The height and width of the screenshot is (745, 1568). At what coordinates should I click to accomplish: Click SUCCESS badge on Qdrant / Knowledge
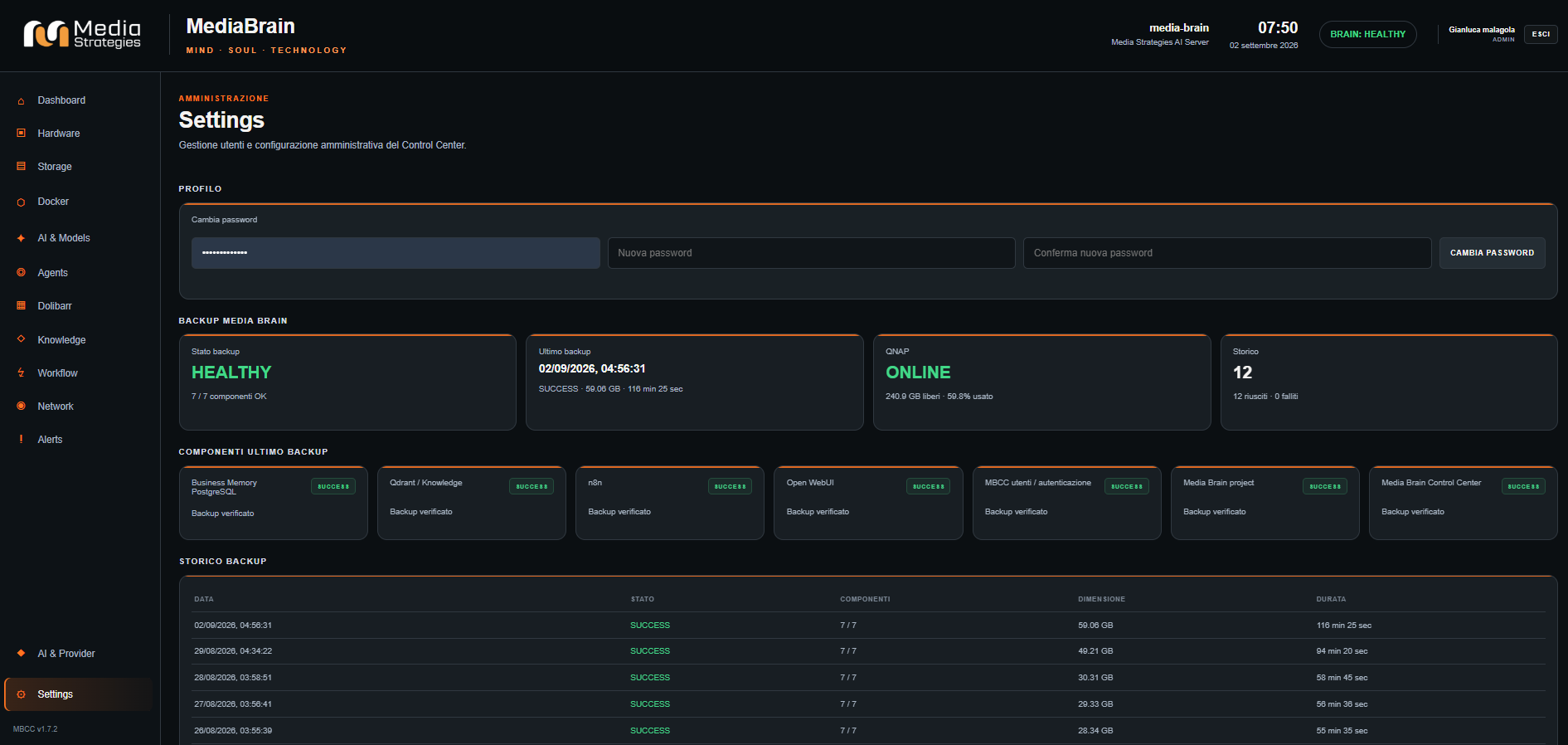(x=532, y=487)
